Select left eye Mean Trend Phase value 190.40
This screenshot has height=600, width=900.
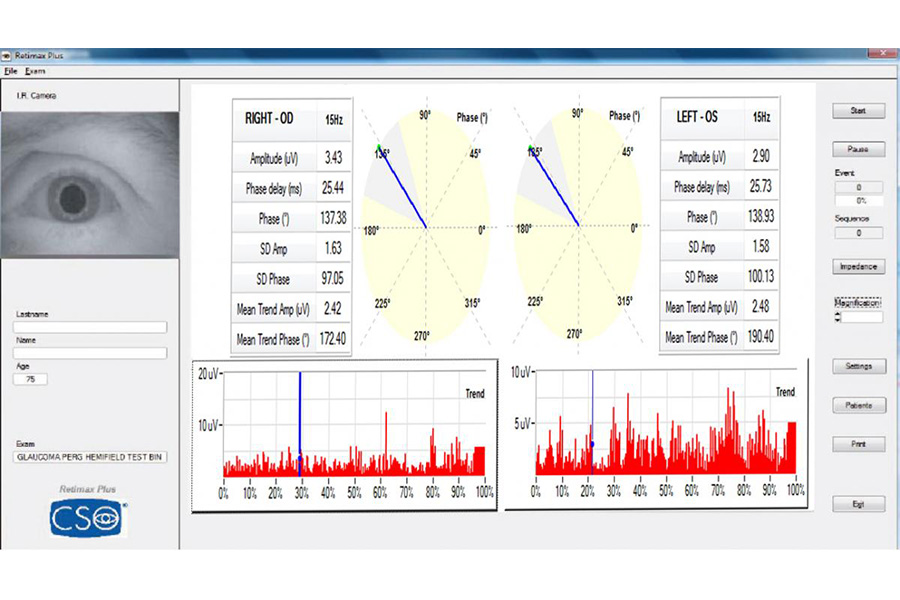[x=761, y=336]
